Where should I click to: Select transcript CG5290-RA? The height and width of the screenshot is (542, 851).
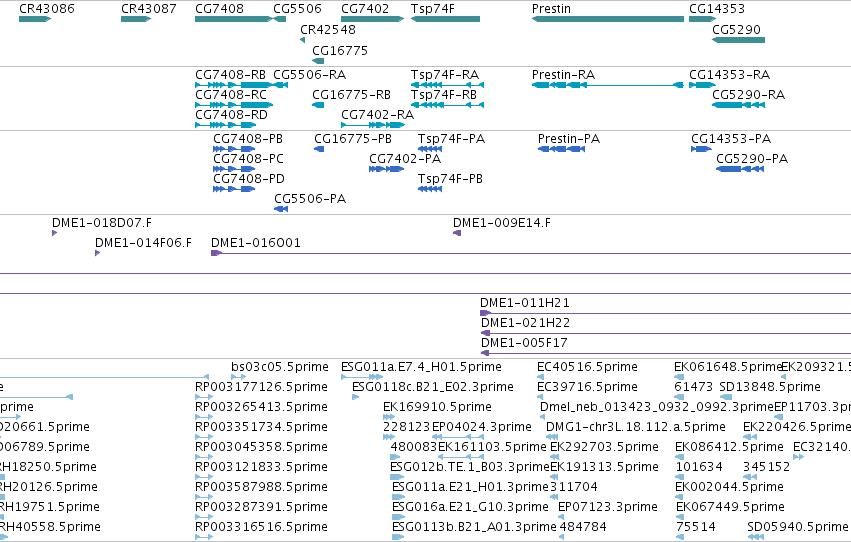pyautogui.click(x=738, y=105)
